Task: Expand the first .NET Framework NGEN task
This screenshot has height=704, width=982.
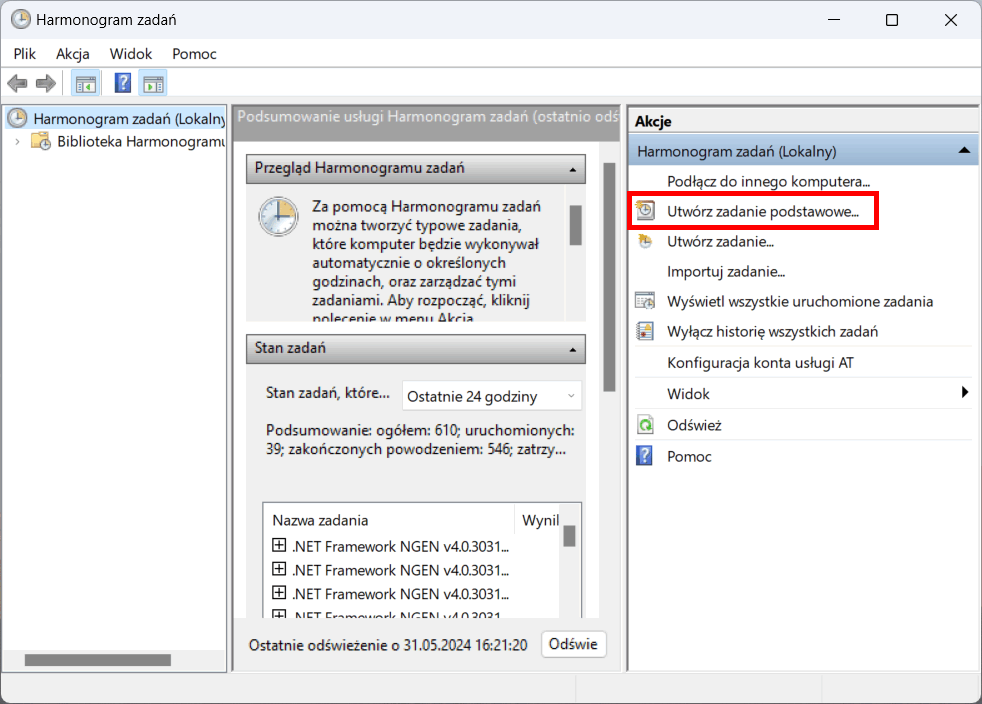Action: pos(280,546)
